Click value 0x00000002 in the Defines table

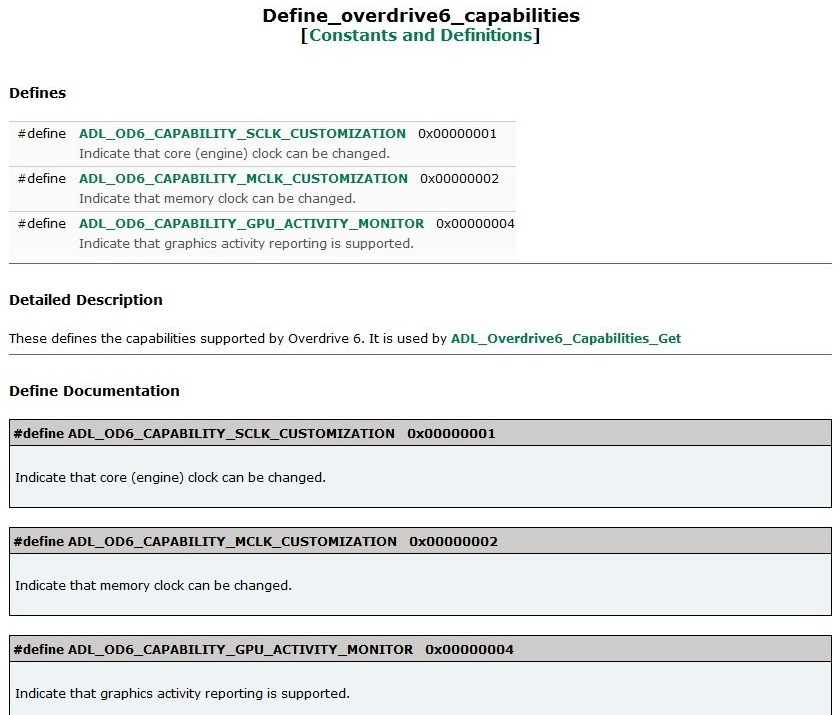click(x=459, y=179)
